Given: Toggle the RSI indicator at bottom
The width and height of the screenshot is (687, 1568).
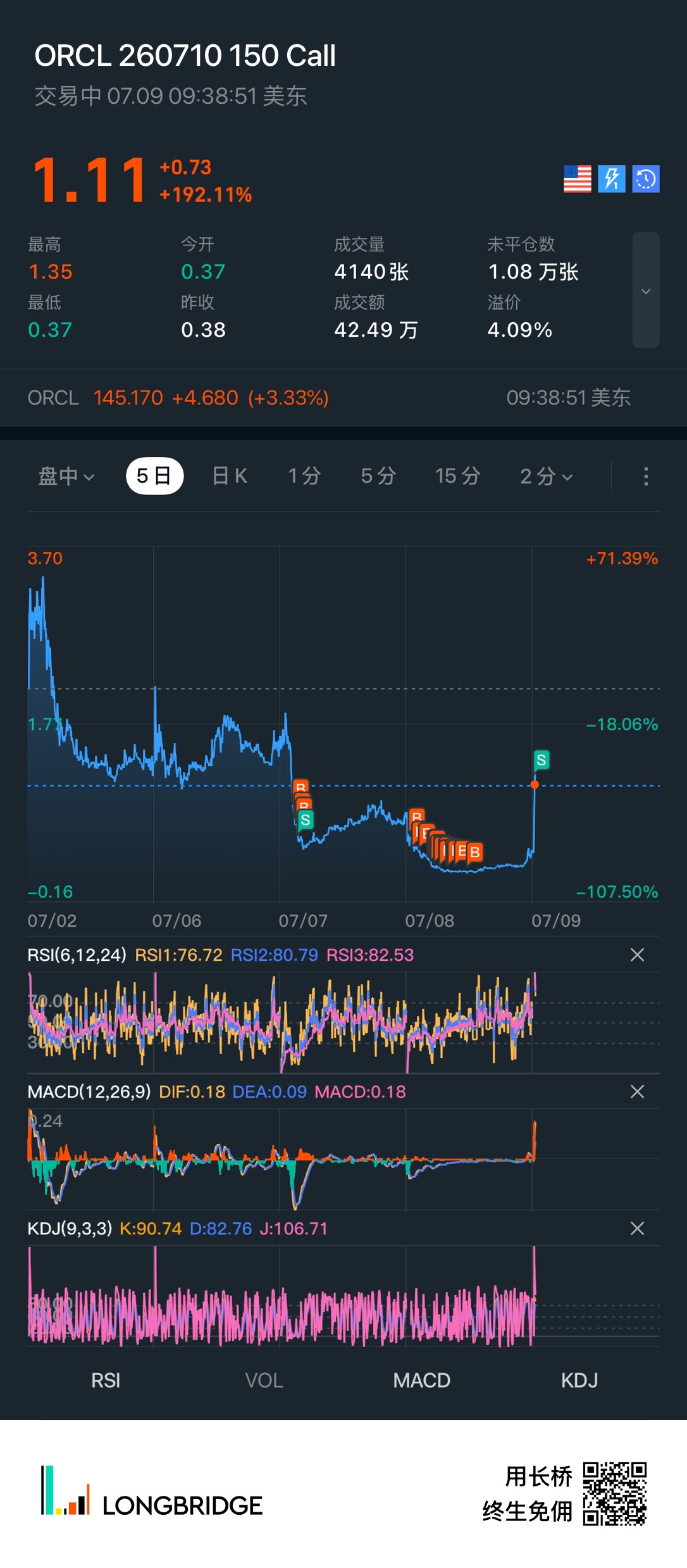Looking at the screenshot, I should pyautogui.click(x=106, y=1380).
